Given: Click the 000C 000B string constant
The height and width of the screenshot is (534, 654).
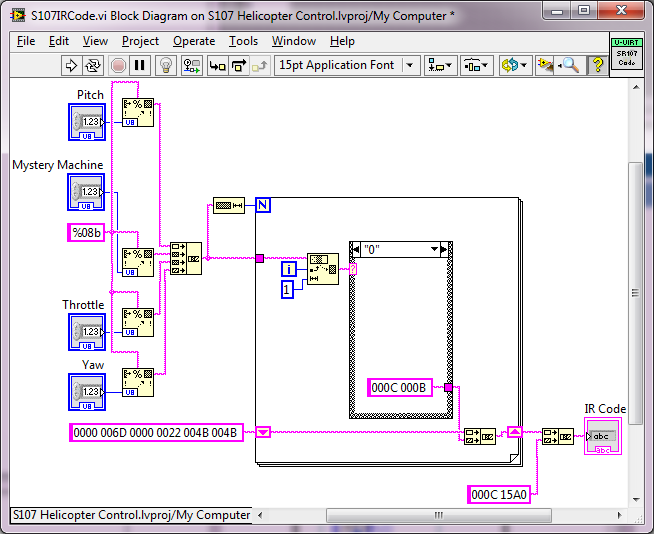Looking at the screenshot, I should pos(400,388).
